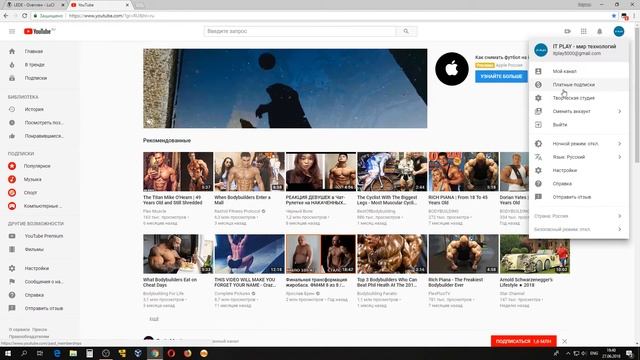Open Настройки in the left sidebar

coord(40,269)
